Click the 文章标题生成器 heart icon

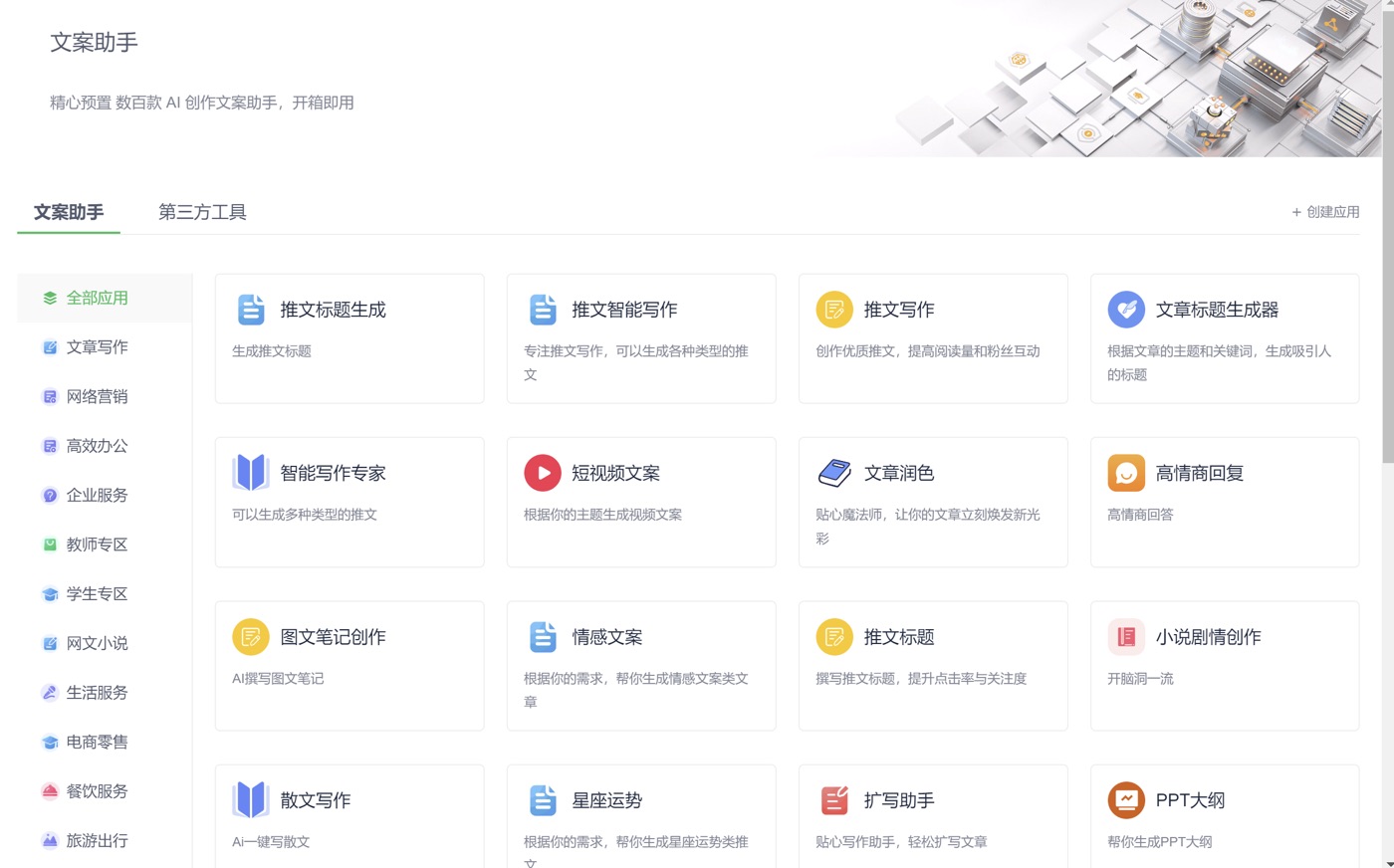(1126, 310)
